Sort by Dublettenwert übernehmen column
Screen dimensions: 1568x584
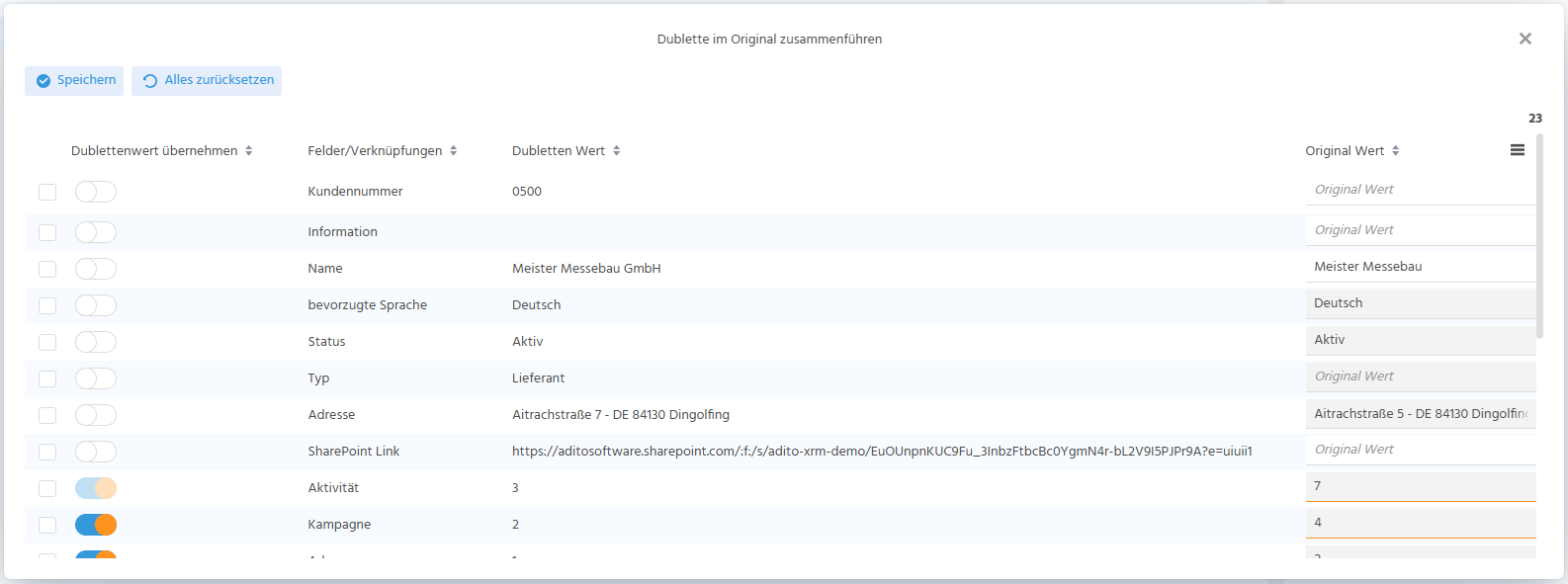coord(161,151)
